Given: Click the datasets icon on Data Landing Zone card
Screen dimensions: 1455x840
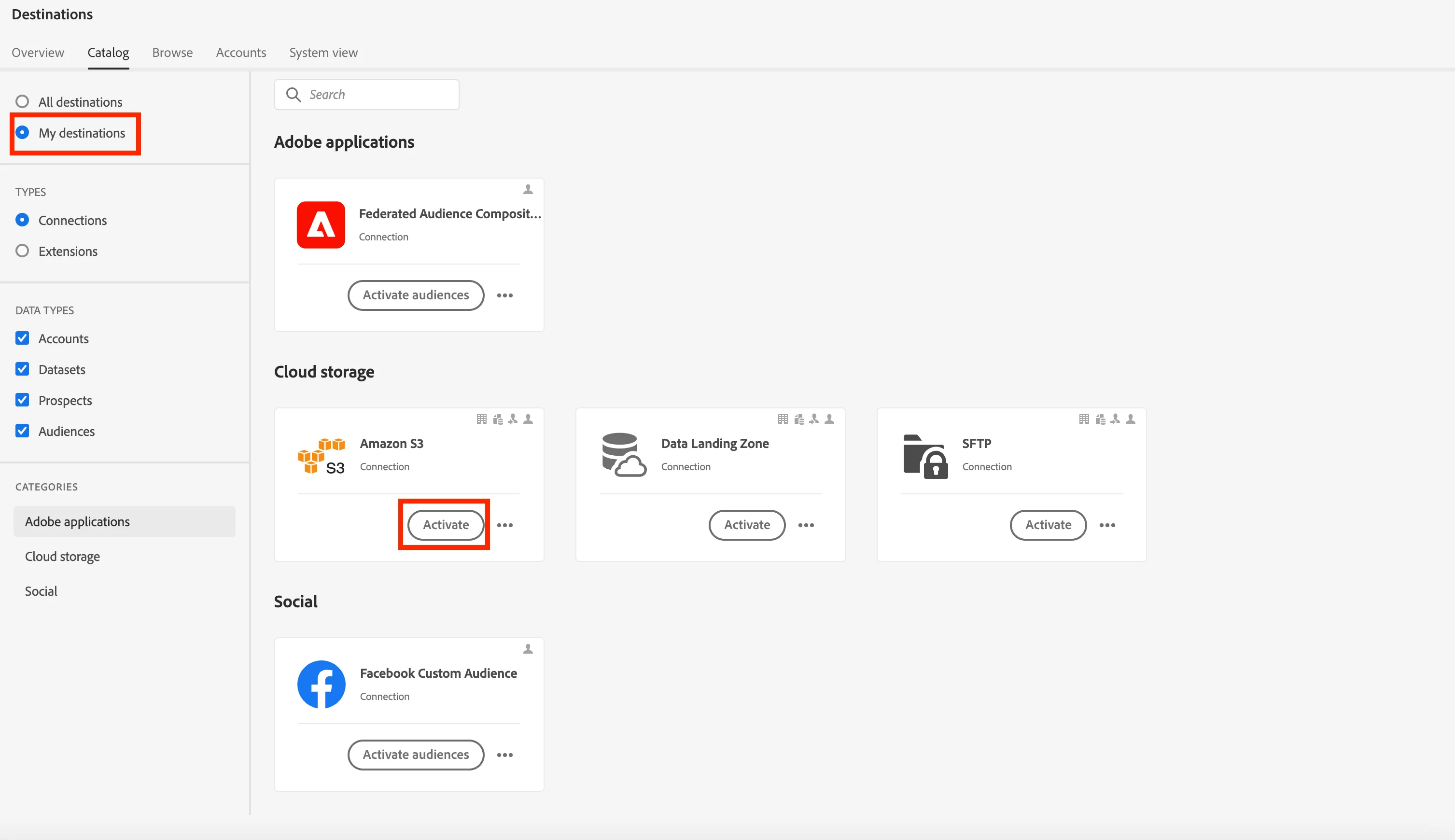Looking at the screenshot, I should (x=799, y=420).
